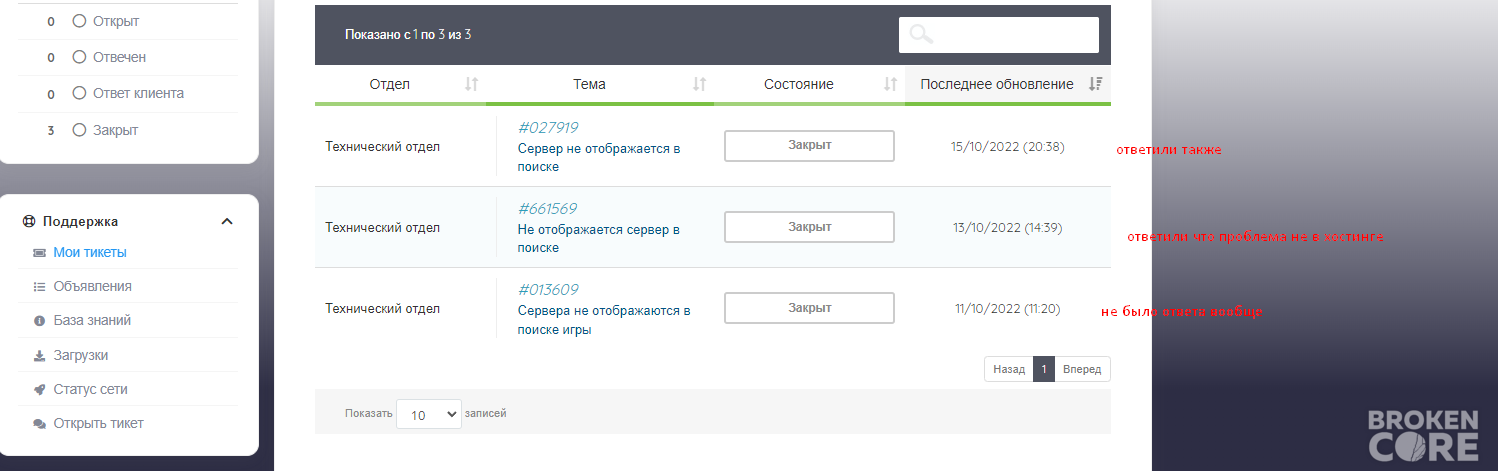Click the info icon beside База знаний
Screen dimensions: 1498x471
click(x=40, y=321)
